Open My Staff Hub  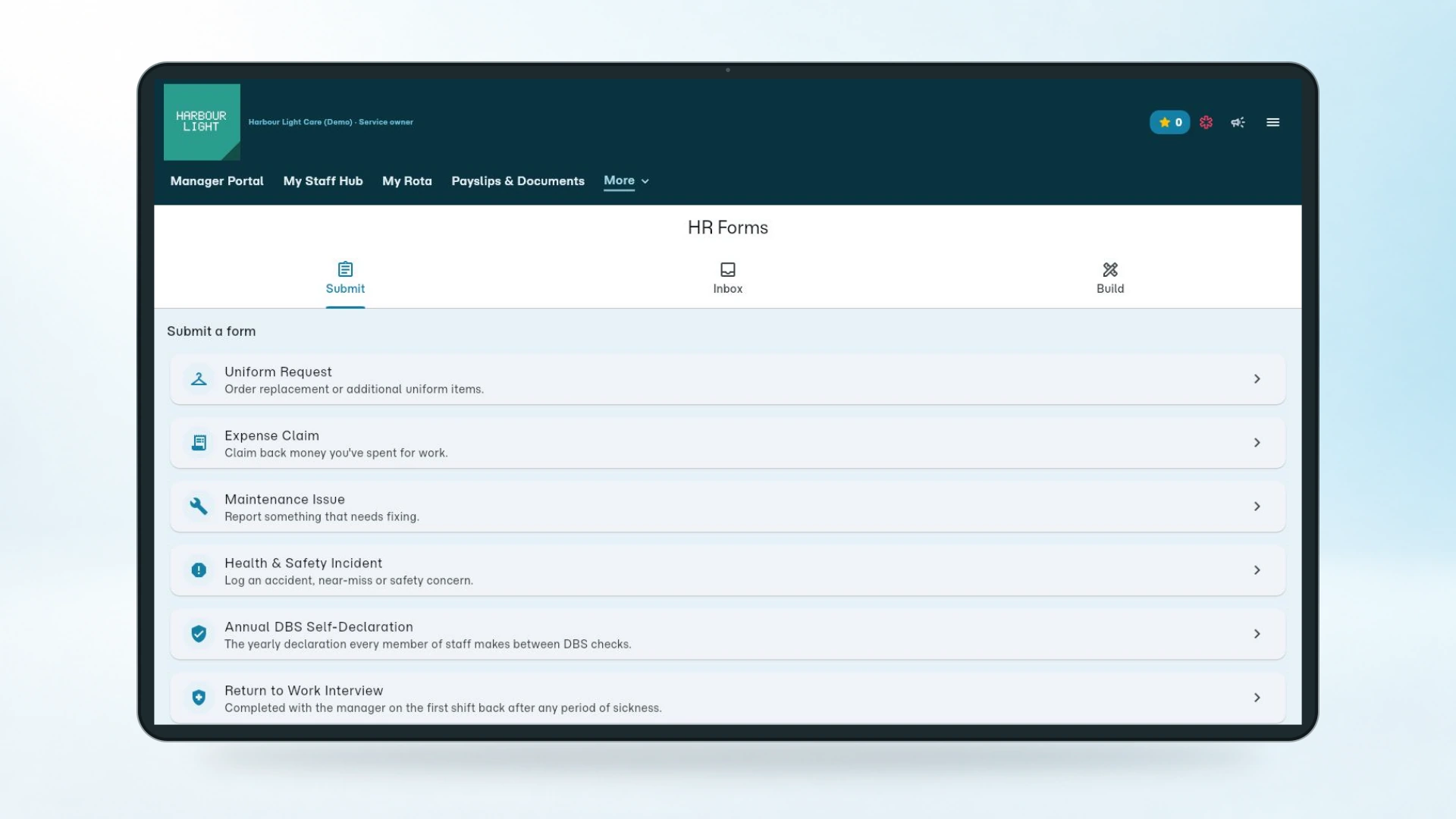point(323,180)
